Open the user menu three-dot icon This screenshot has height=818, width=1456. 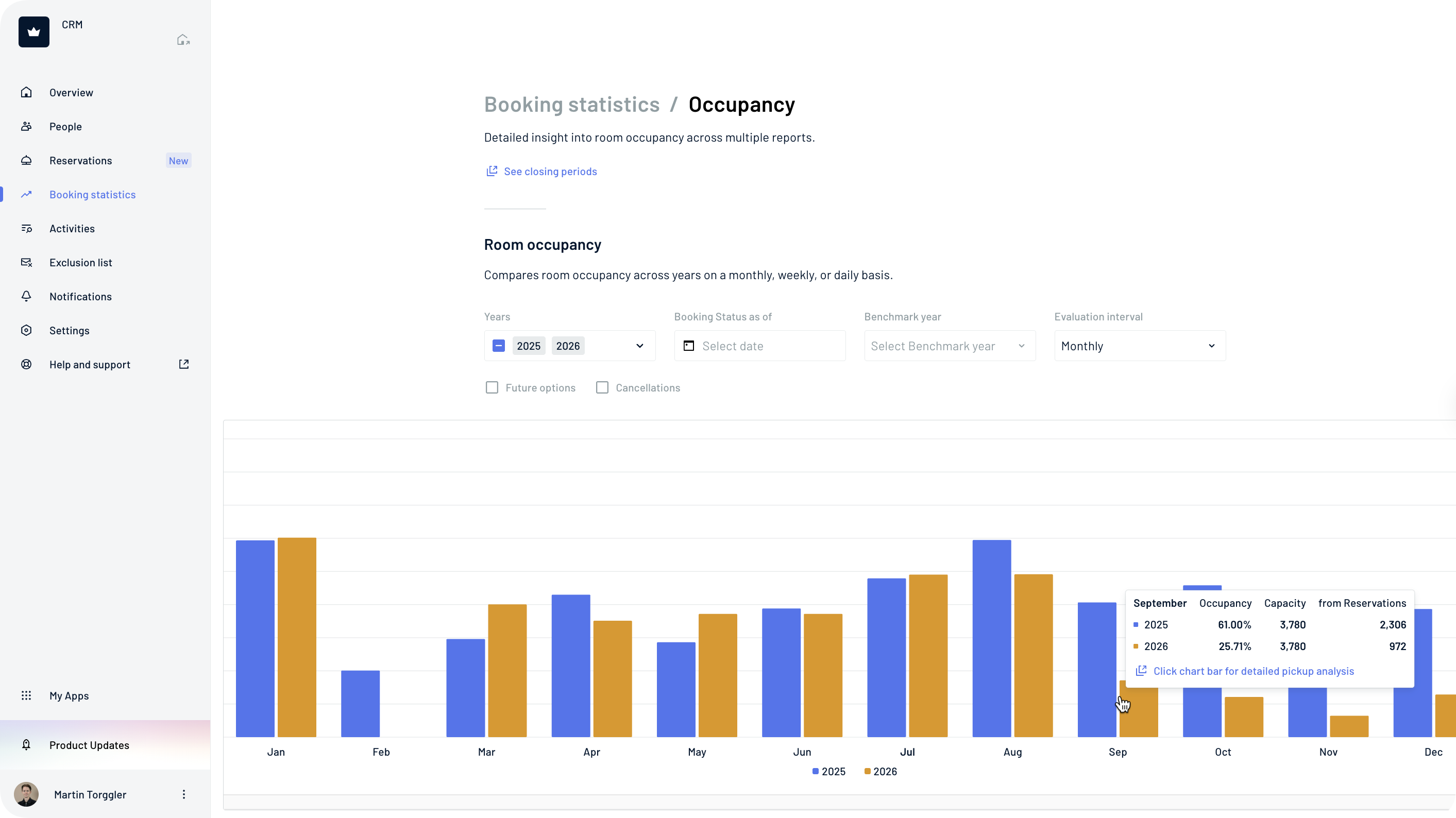(184, 794)
